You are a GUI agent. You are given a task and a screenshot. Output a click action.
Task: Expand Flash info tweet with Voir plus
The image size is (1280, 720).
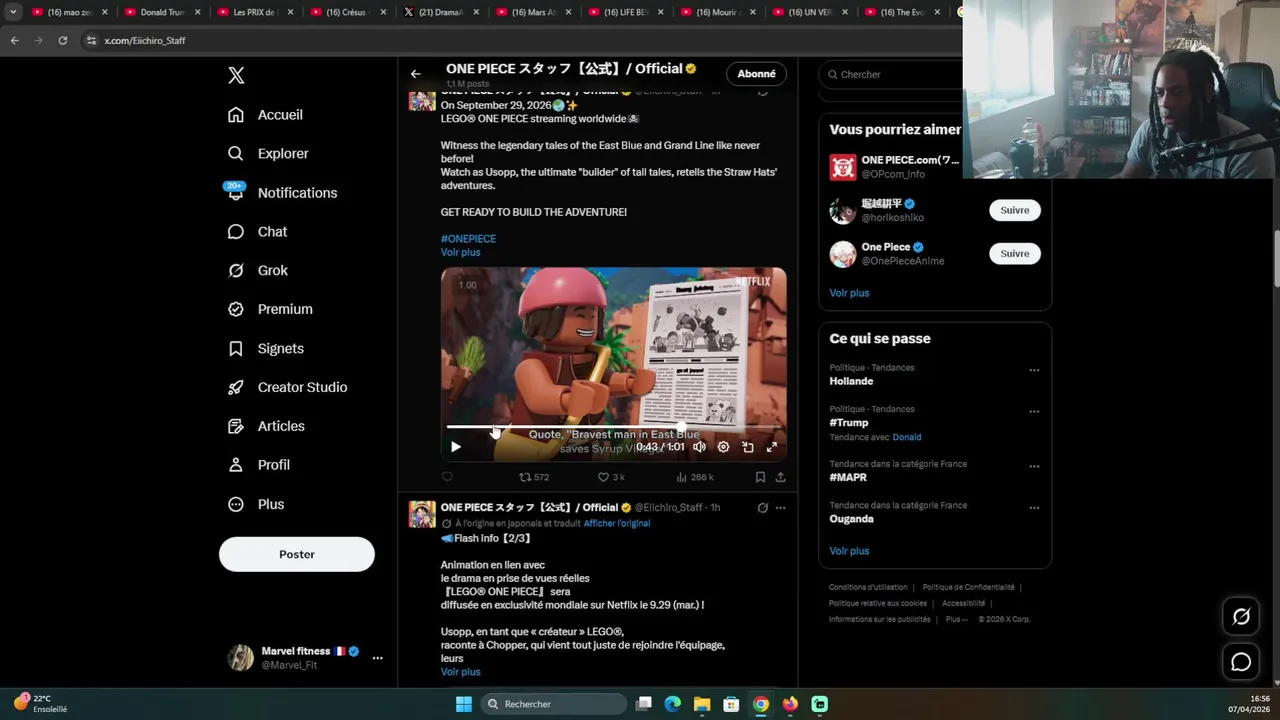point(461,672)
